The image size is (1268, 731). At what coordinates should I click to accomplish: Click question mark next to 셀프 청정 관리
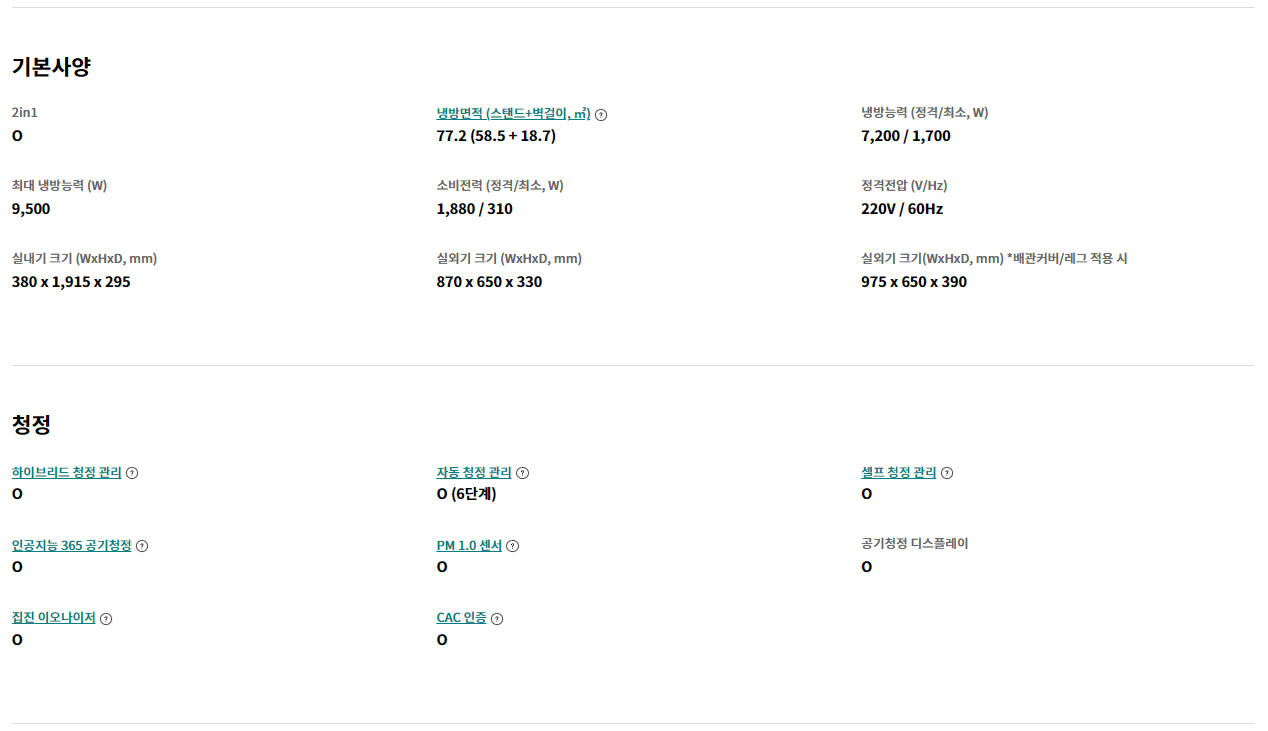[x=947, y=473]
